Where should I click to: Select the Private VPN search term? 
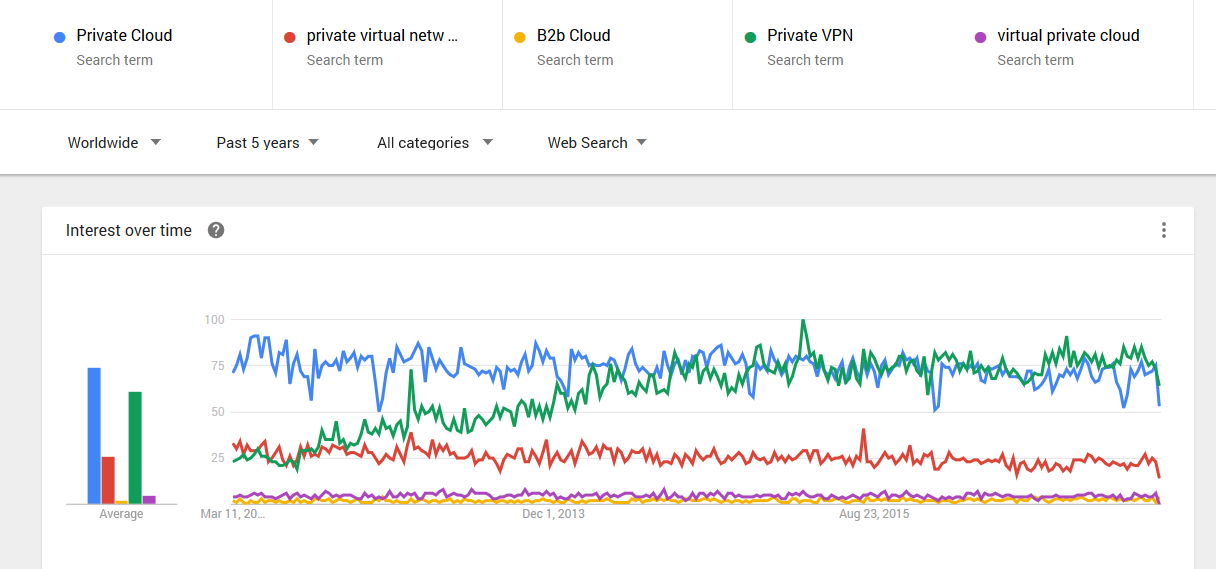pos(810,35)
